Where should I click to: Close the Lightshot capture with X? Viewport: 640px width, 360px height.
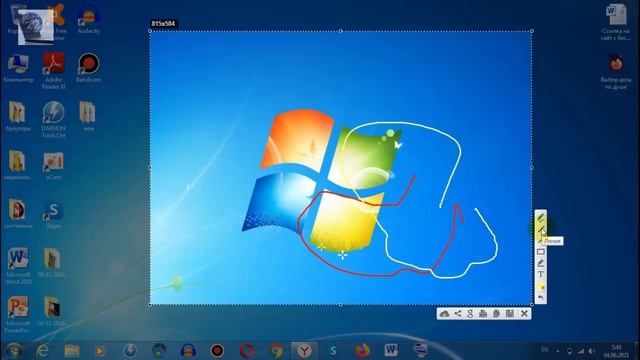[524, 313]
